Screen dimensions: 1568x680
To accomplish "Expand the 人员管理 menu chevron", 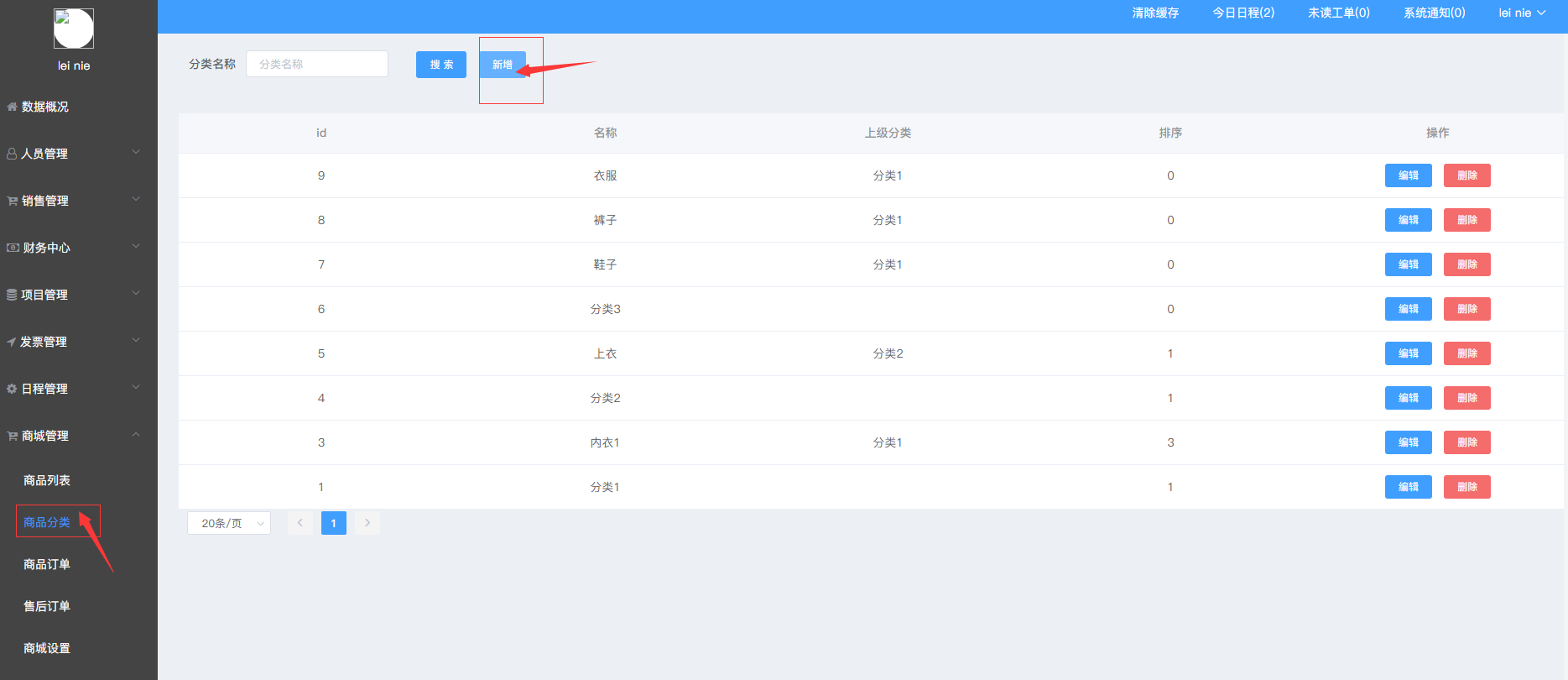I will (136, 152).
